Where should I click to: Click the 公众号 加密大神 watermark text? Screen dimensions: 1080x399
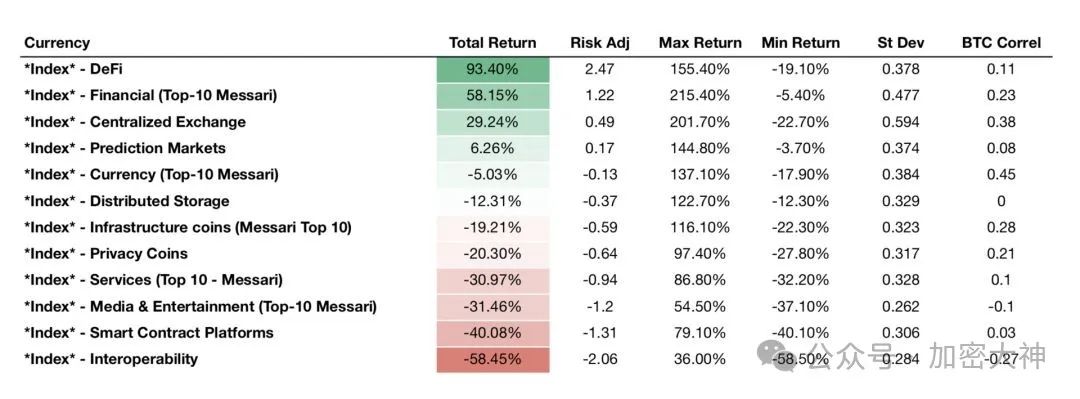click(928, 356)
